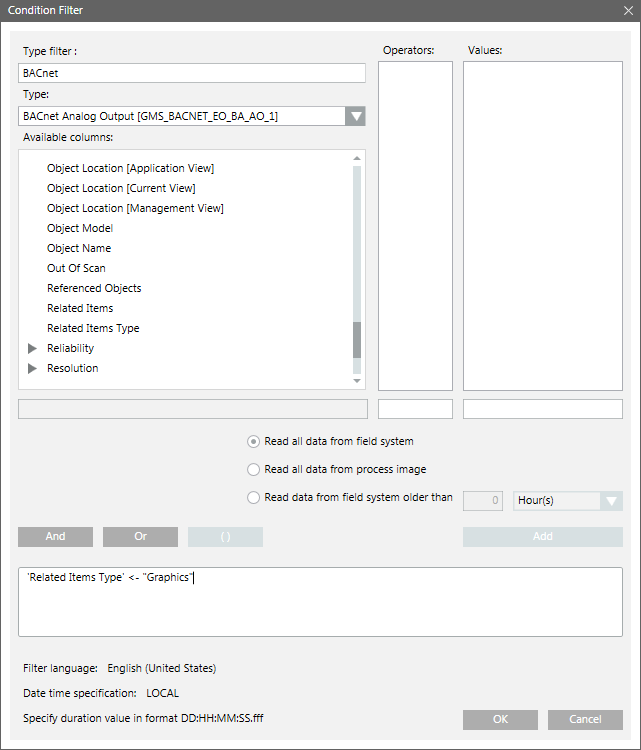Screen dimensions: 641x750
Task: Expand the Reliability column node
Action: (x=32, y=348)
